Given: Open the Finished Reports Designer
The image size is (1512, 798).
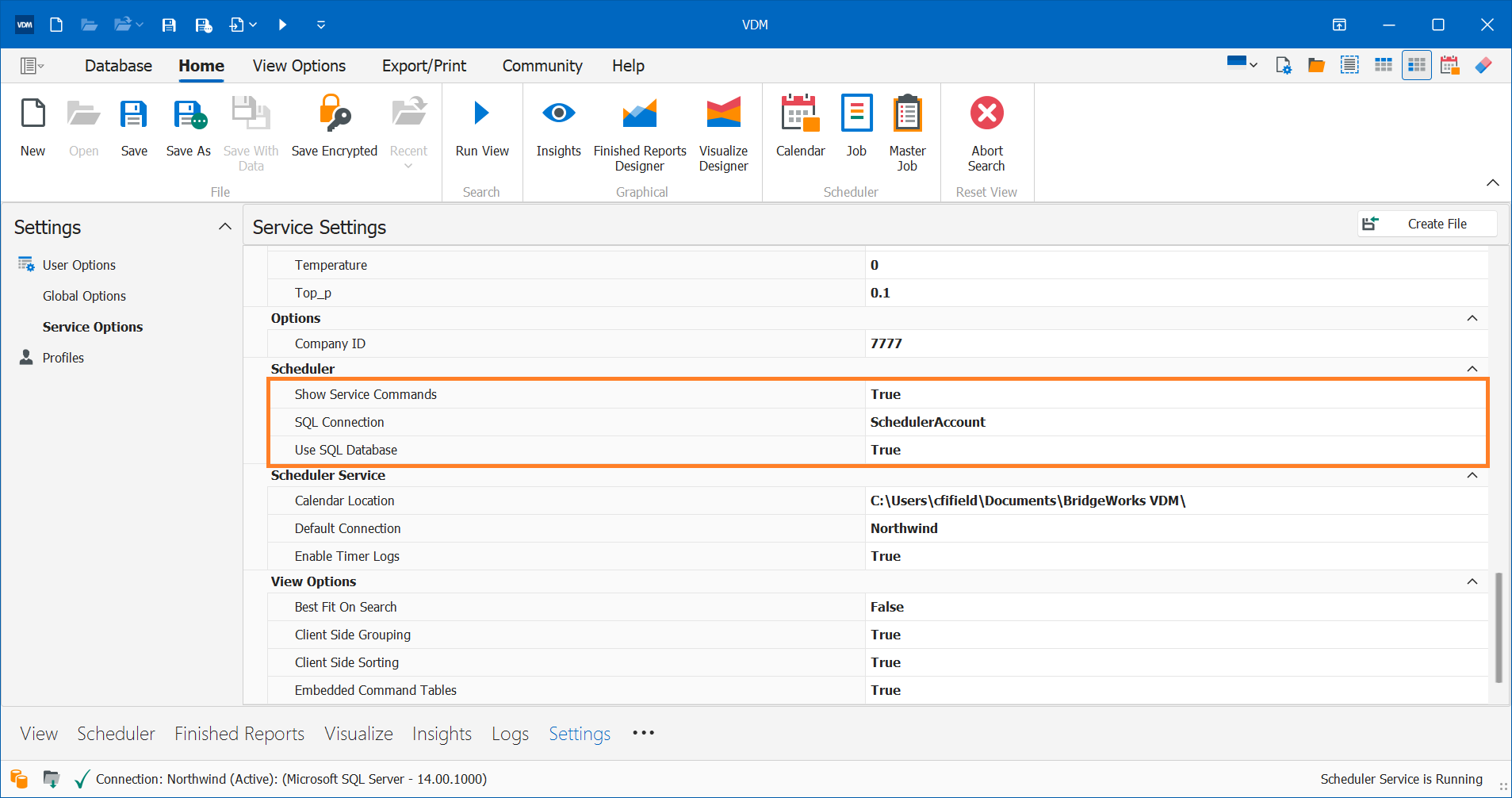Looking at the screenshot, I should [x=640, y=113].
